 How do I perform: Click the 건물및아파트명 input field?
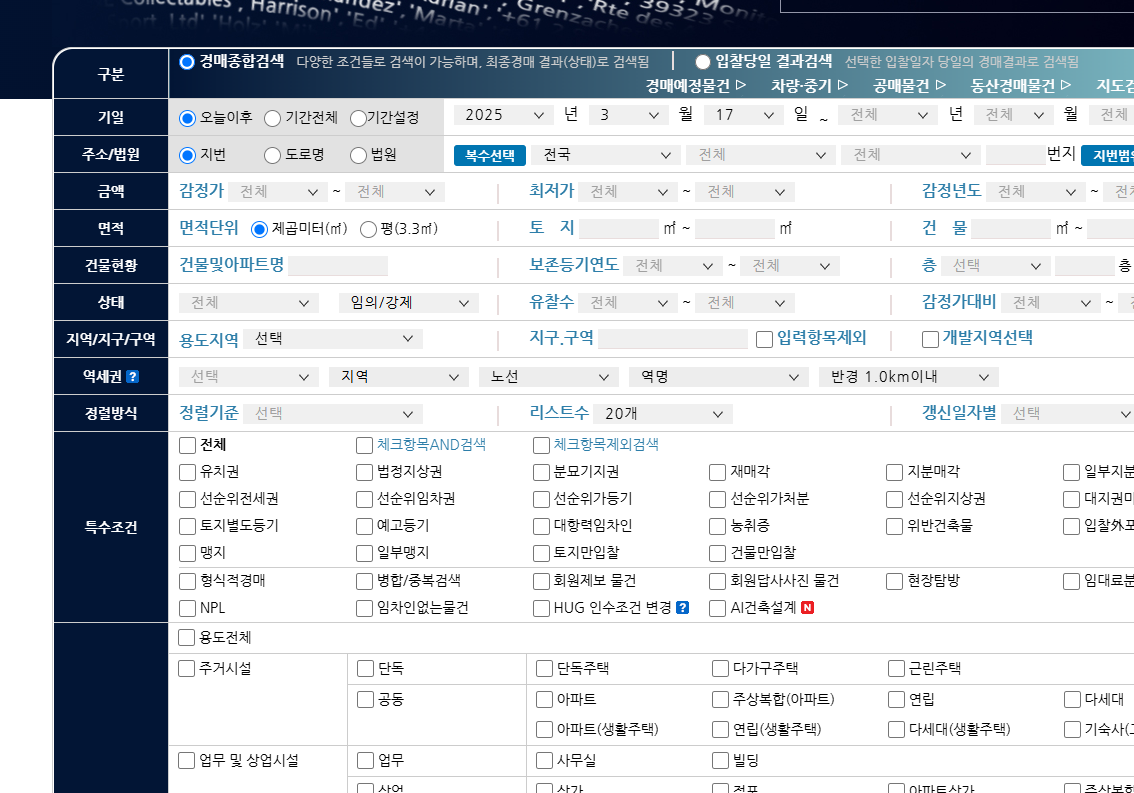pos(338,266)
